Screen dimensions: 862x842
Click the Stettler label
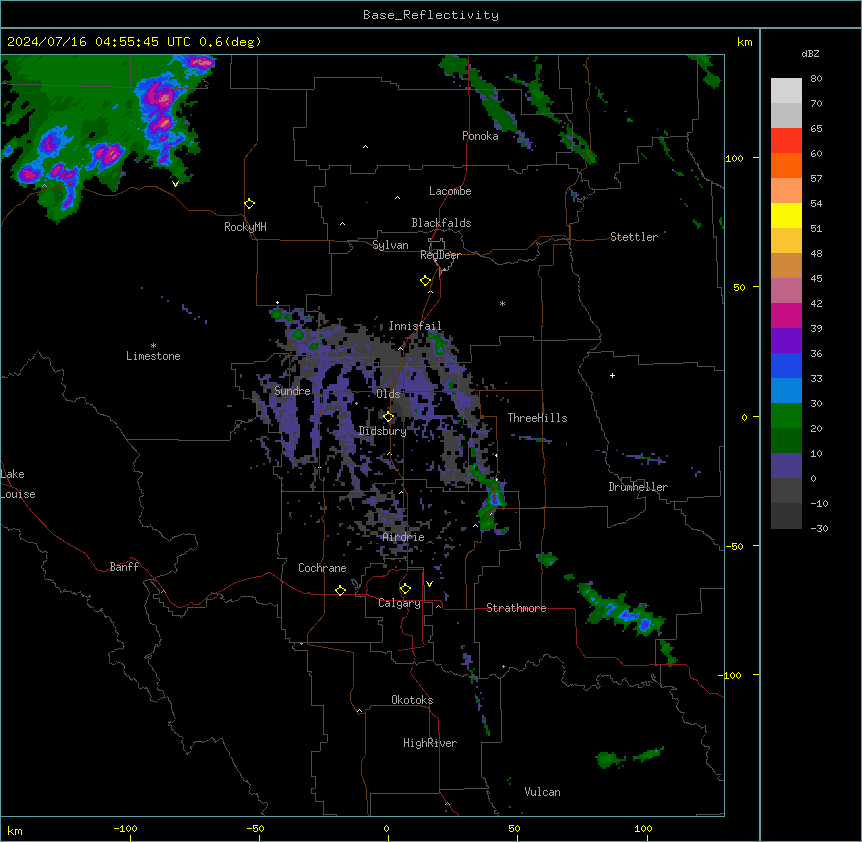click(634, 237)
